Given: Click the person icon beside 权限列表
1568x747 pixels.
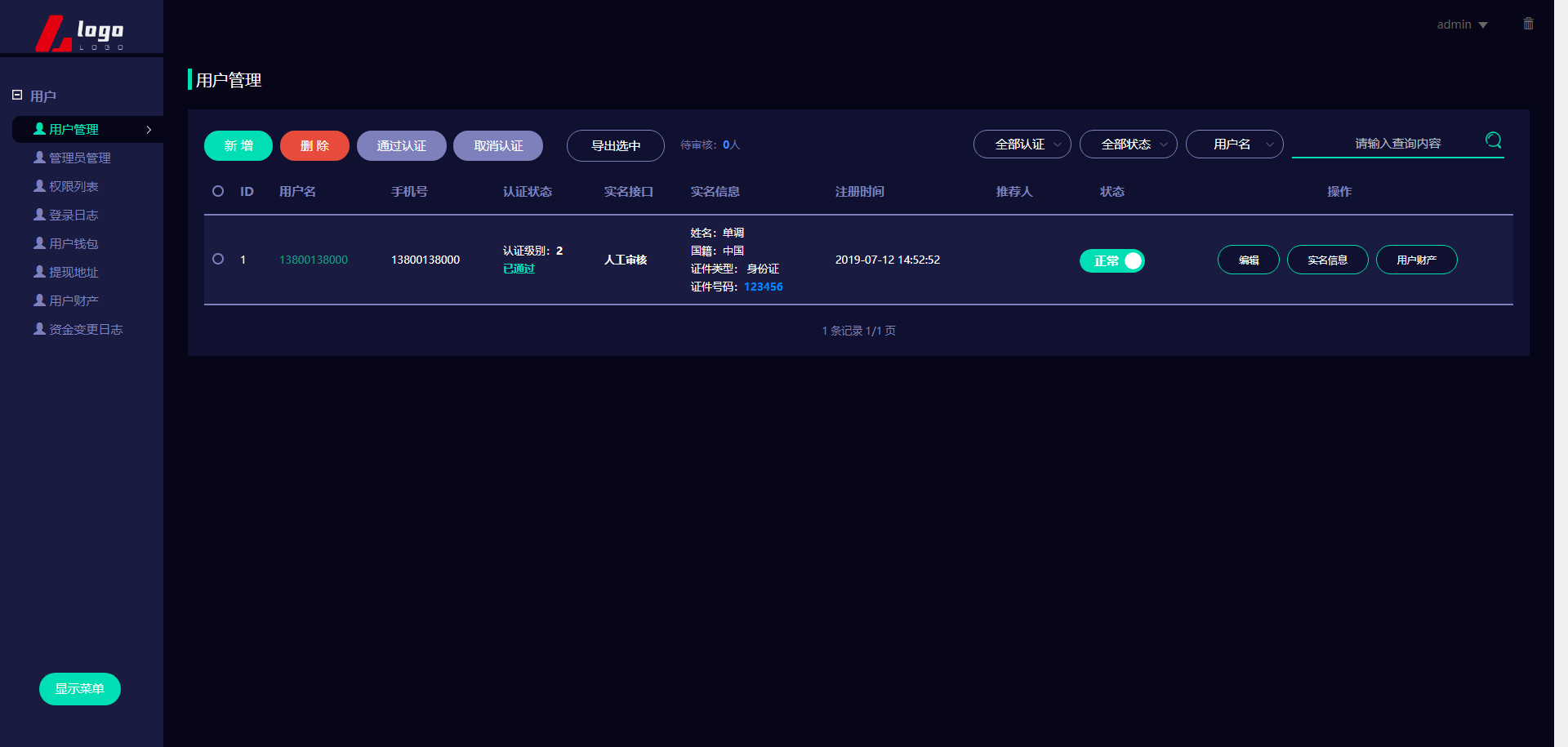Looking at the screenshot, I should point(39,186).
